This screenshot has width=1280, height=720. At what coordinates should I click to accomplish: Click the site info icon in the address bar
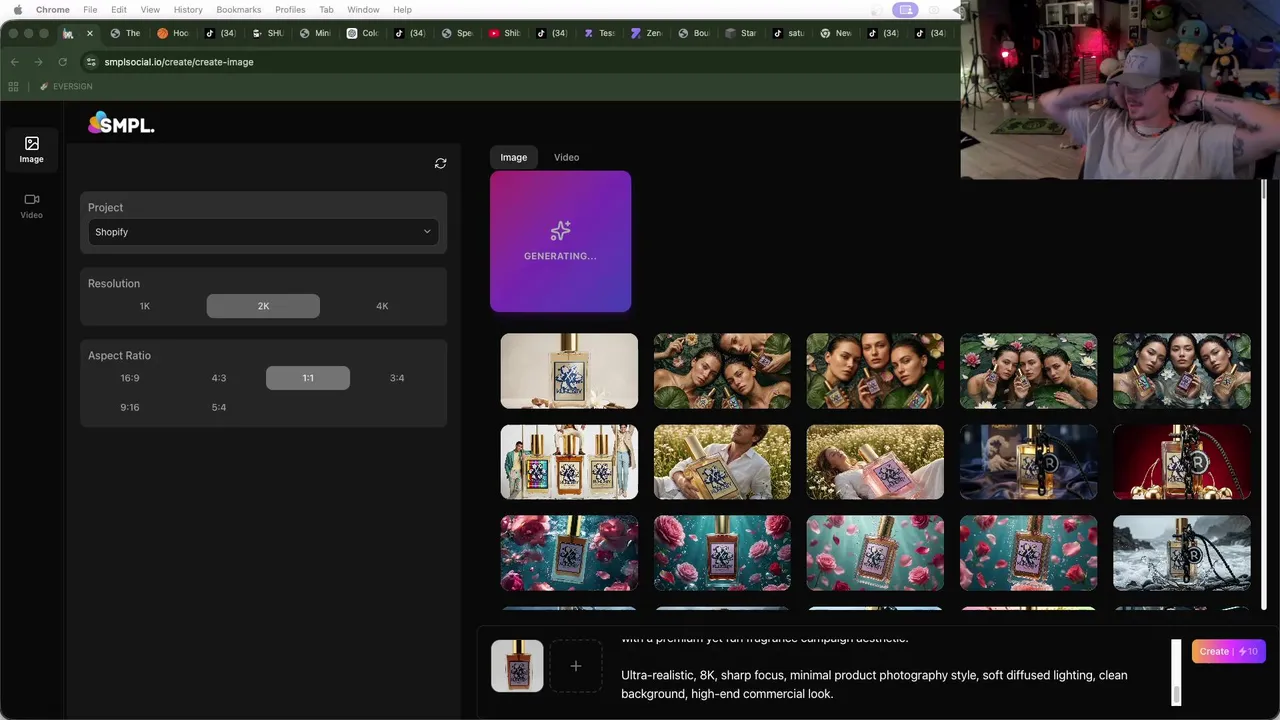click(91, 62)
